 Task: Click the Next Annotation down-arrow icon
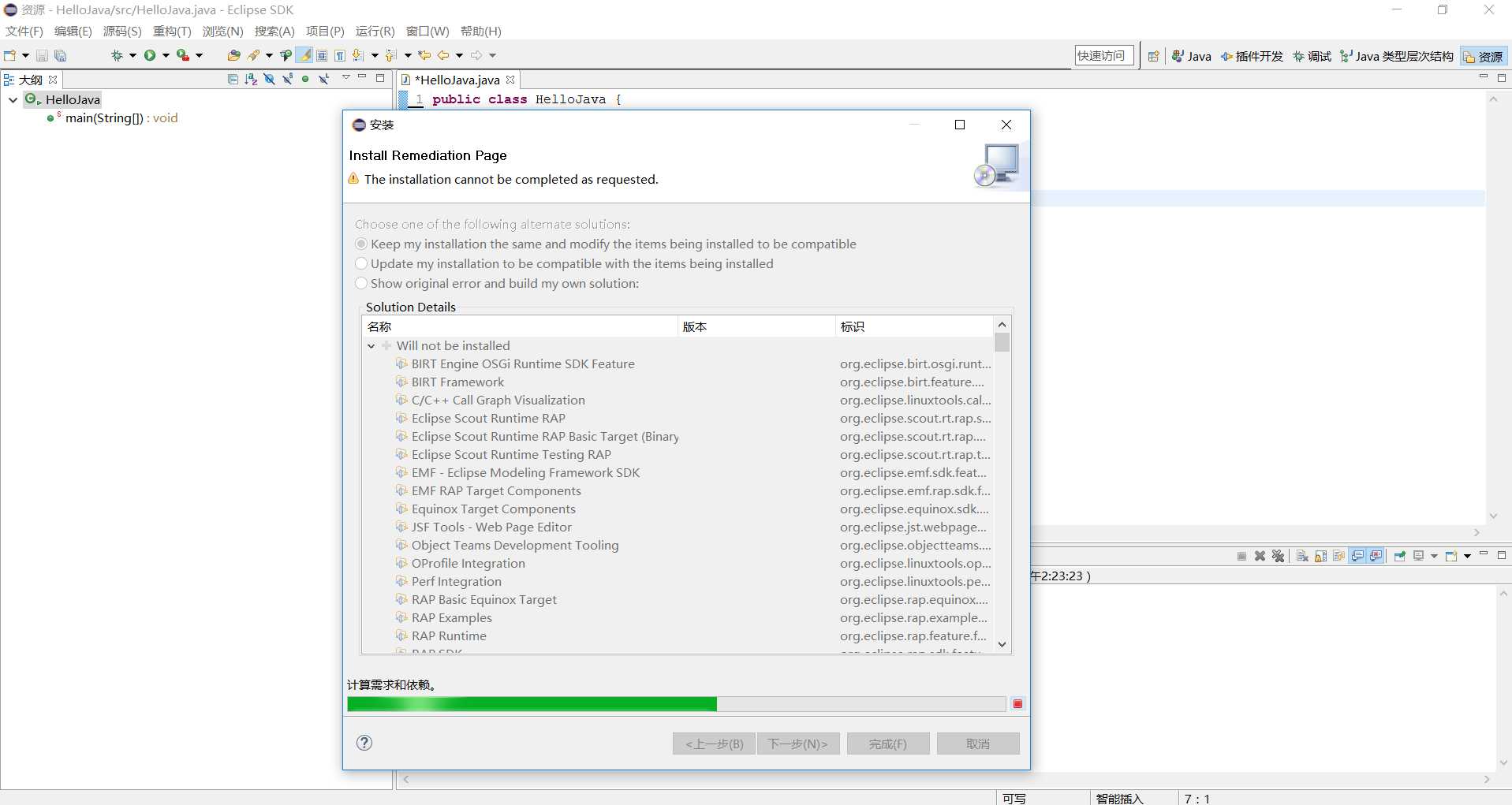[x=358, y=55]
